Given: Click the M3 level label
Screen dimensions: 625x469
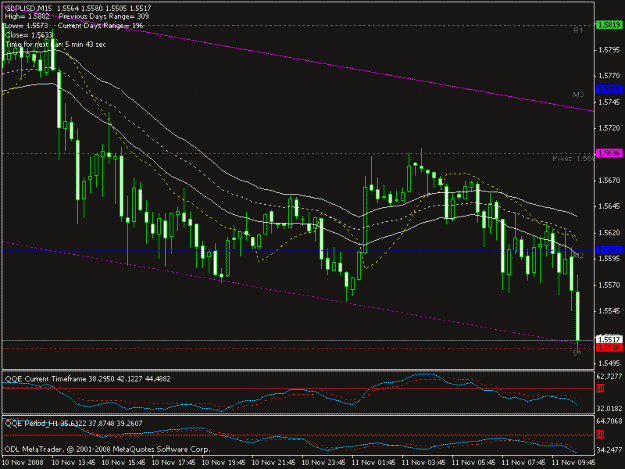Looking at the screenshot, I should click(x=578, y=94).
